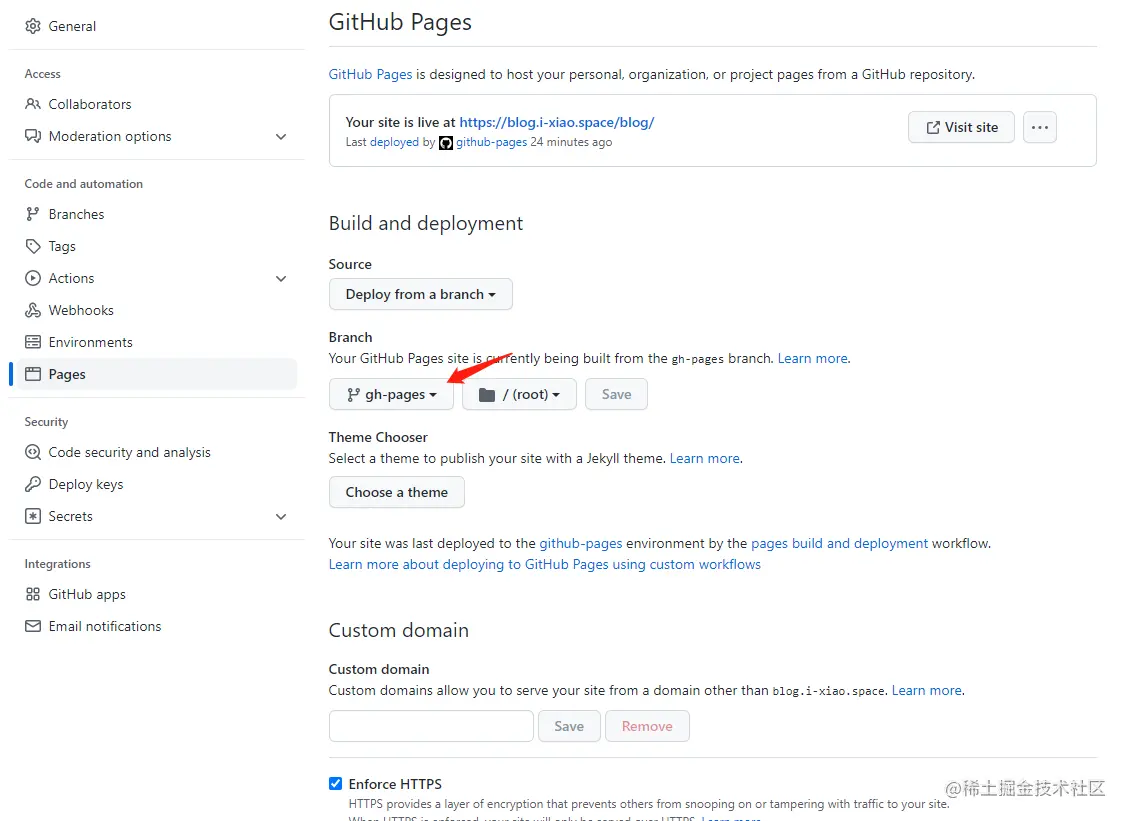Click the Secrets asterisk icon
This screenshot has width=1128, height=821.
point(32,516)
